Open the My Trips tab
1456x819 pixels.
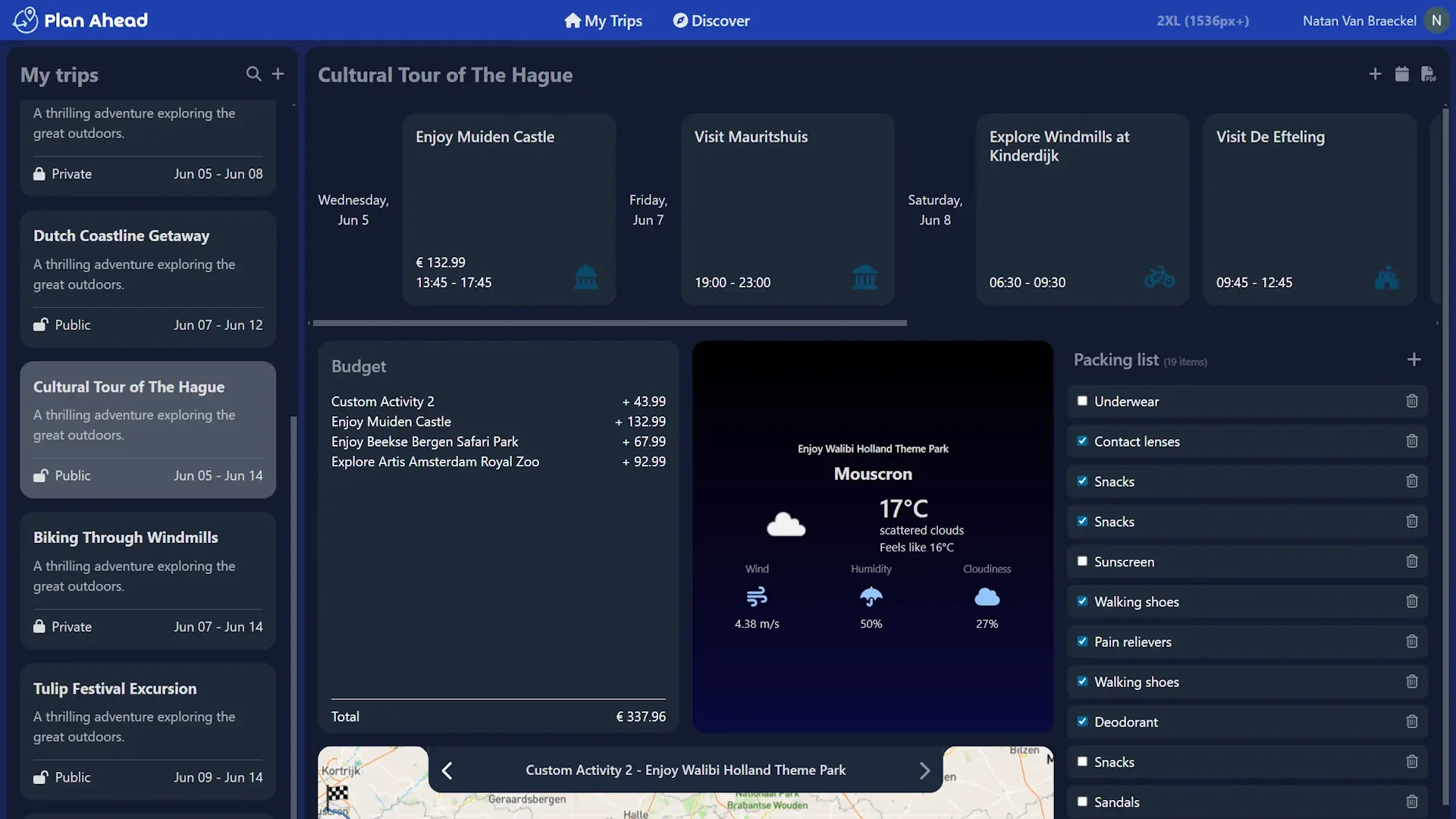click(x=603, y=20)
